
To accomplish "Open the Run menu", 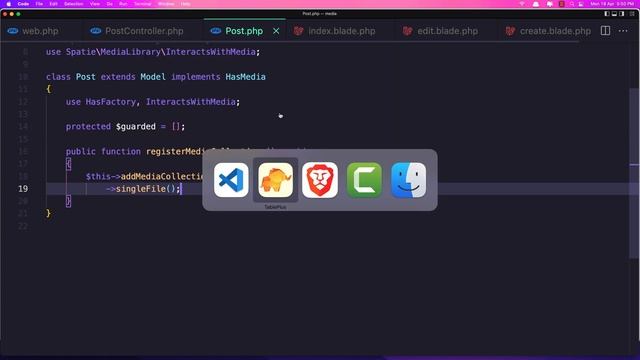I will pyautogui.click(x=123, y=4).
